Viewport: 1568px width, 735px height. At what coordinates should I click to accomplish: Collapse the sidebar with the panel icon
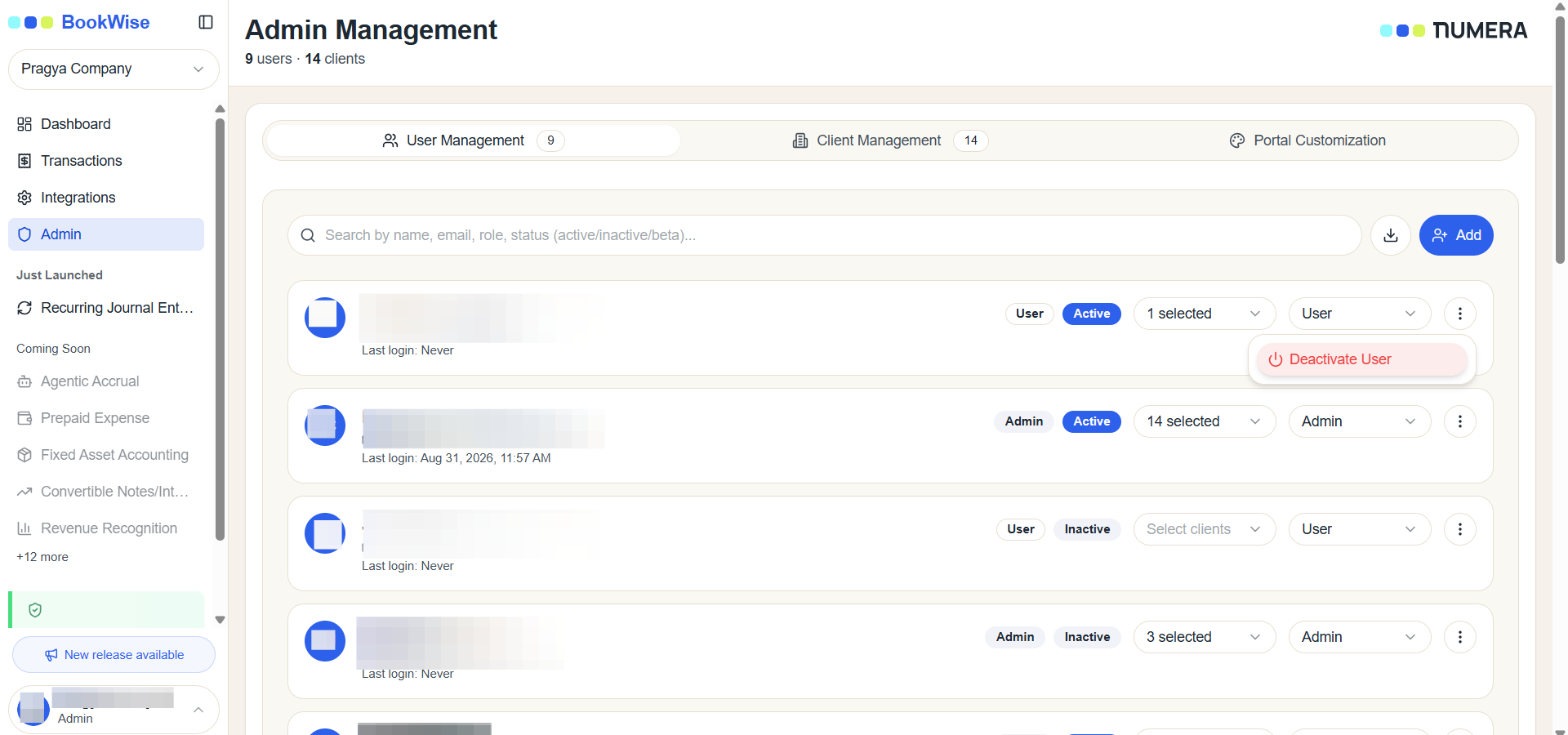(x=206, y=22)
